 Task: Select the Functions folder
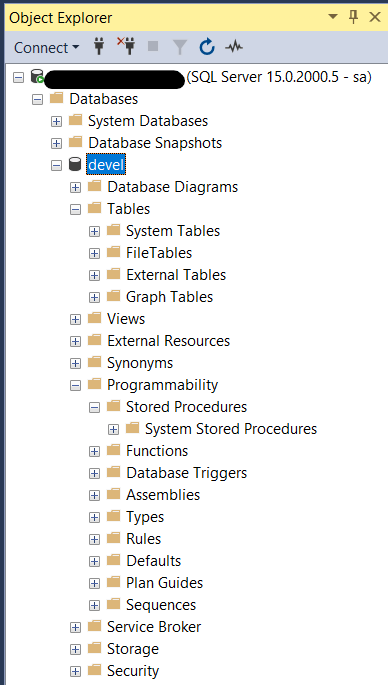pyautogui.click(x=157, y=451)
